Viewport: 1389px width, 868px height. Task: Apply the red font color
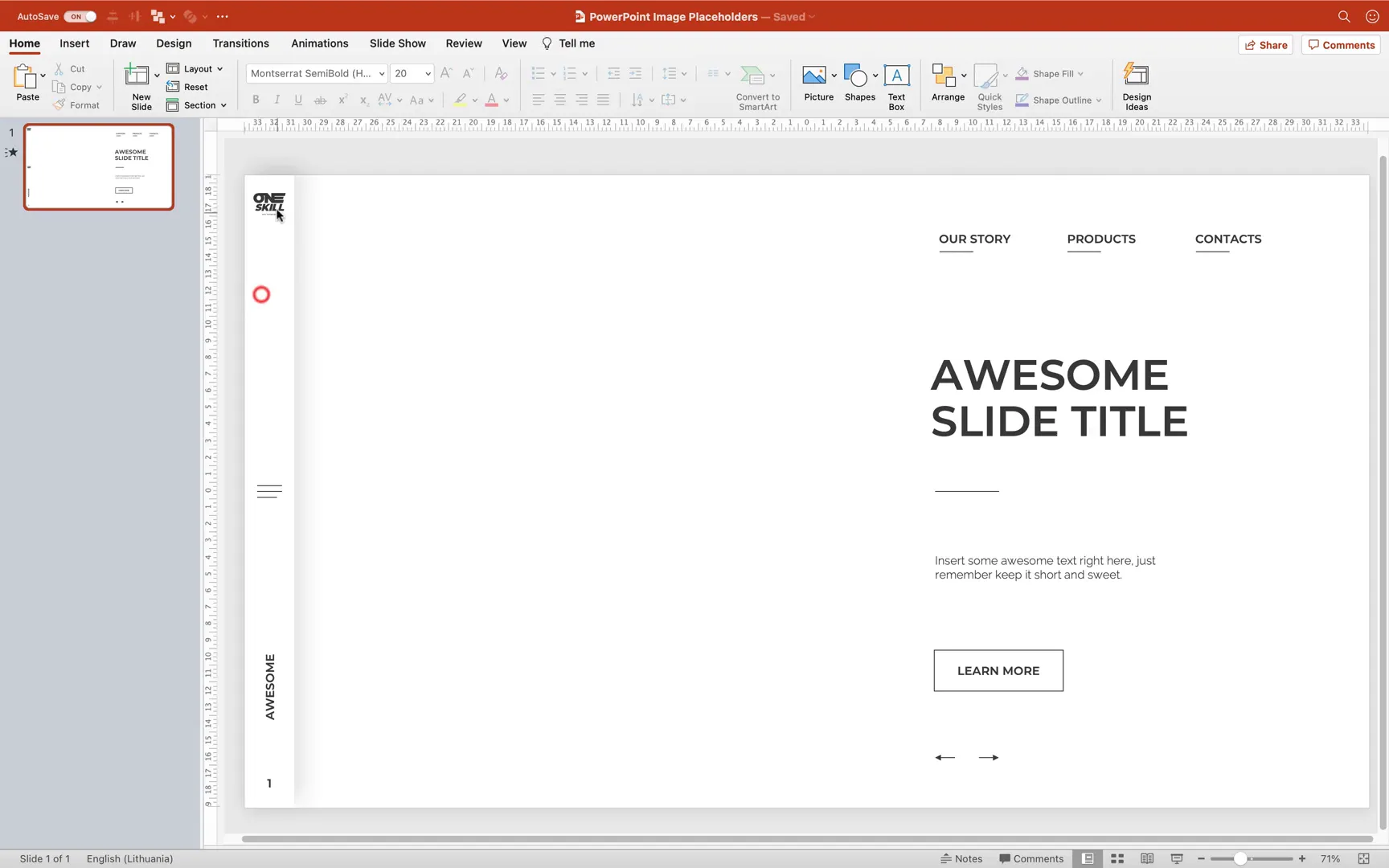click(491, 100)
